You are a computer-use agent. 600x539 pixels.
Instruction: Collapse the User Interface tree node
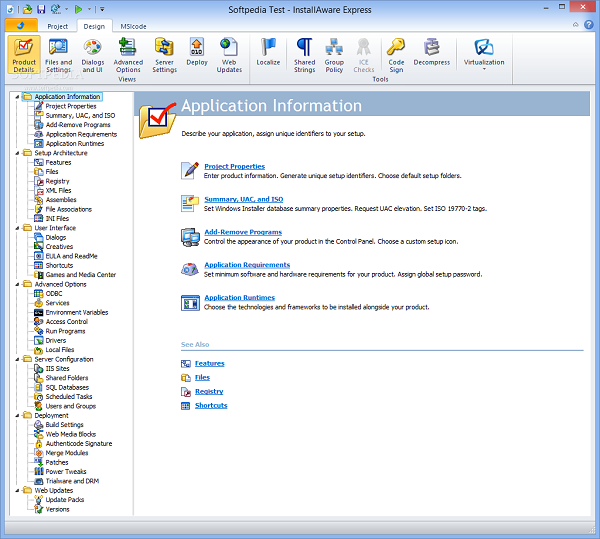coord(17,228)
